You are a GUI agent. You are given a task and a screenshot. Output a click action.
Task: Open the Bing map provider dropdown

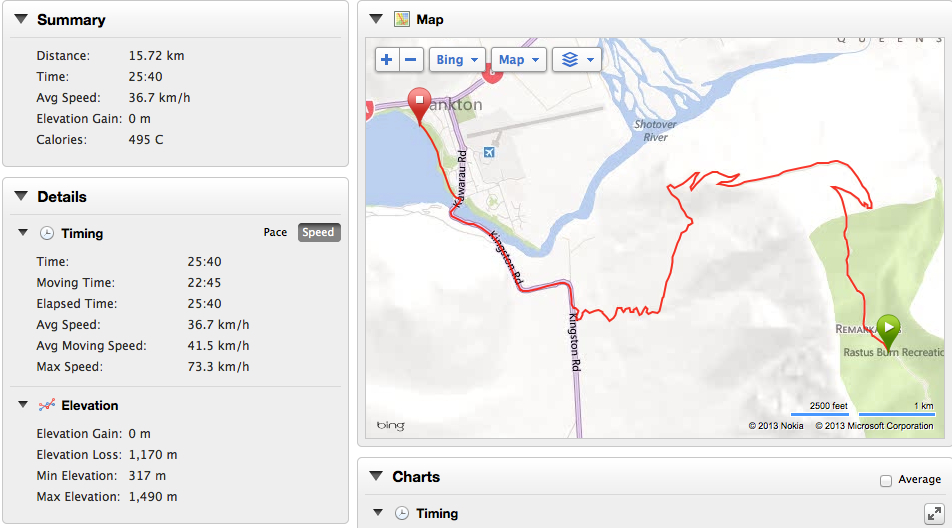click(x=457, y=60)
